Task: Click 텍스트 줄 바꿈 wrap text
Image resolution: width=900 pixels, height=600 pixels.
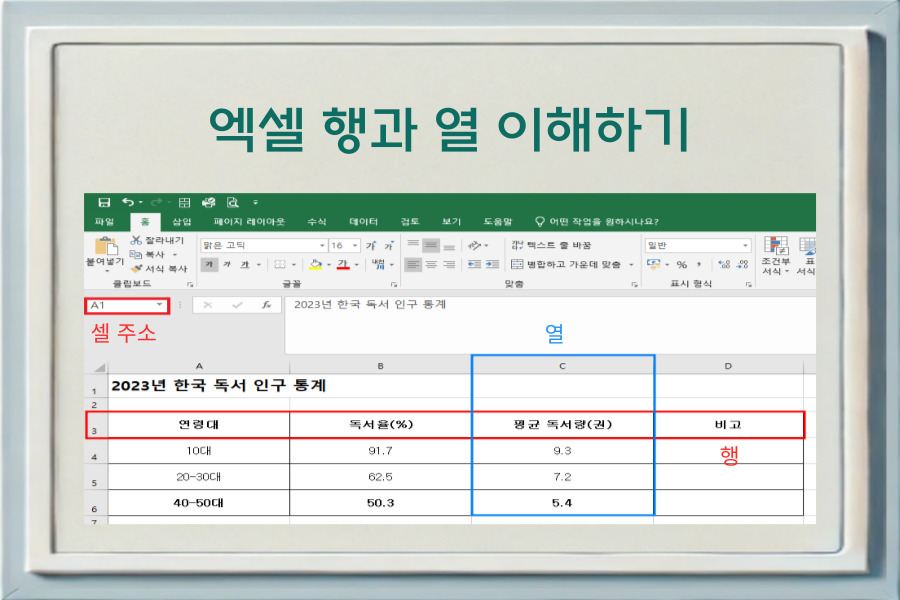Action: [x=551, y=245]
